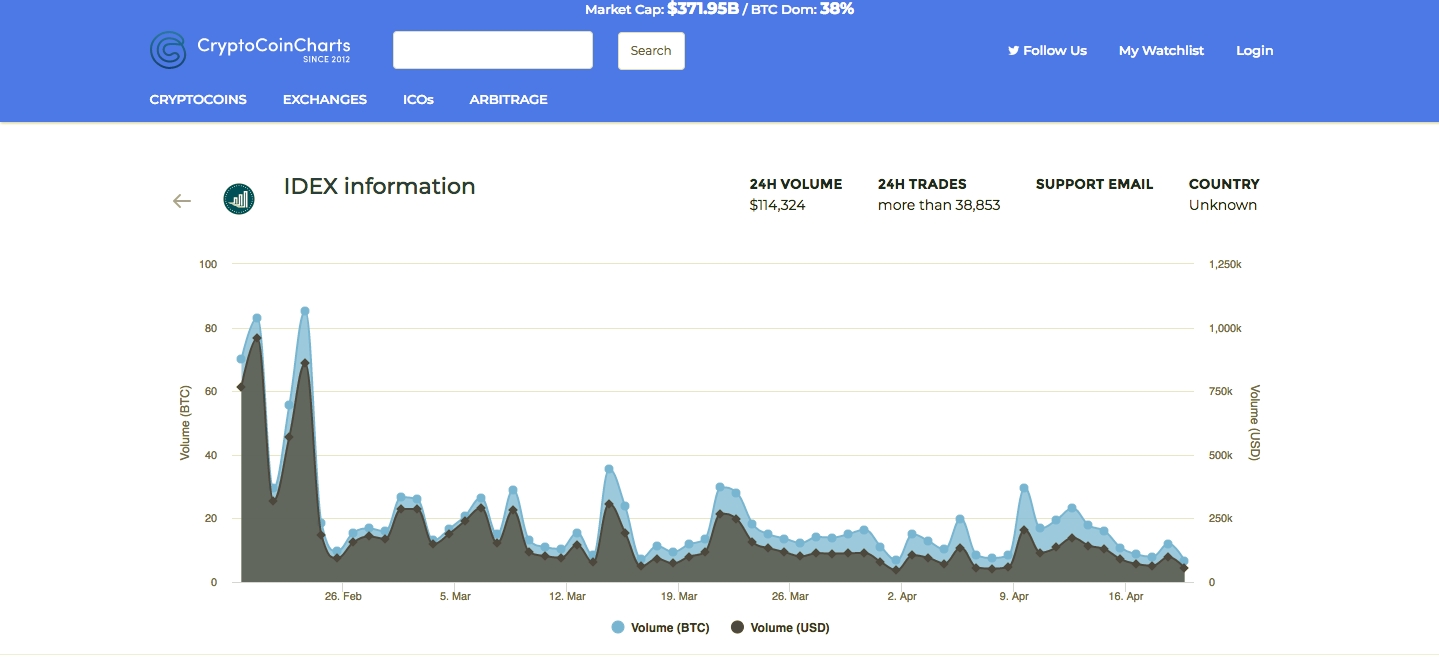Click the "12. Mar" date axis label
The height and width of the screenshot is (659, 1439).
pyautogui.click(x=567, y=597)
